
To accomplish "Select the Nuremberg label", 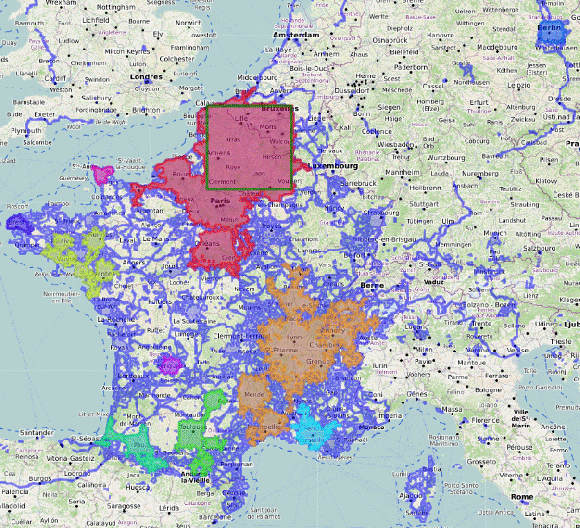I will pyautogui.click(x=480, y=174).
